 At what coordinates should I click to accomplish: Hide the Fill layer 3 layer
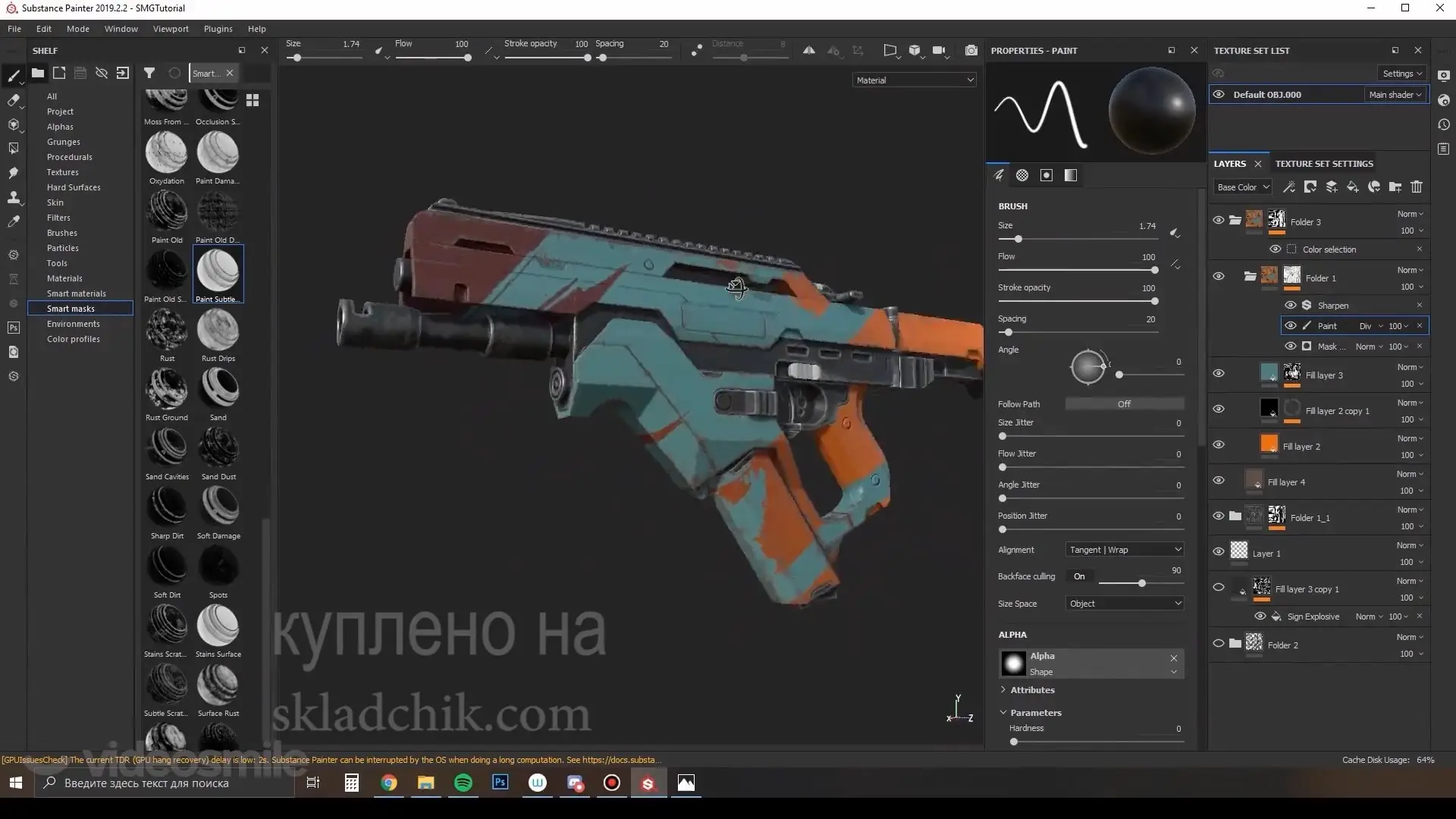(x=1219, y=373)
